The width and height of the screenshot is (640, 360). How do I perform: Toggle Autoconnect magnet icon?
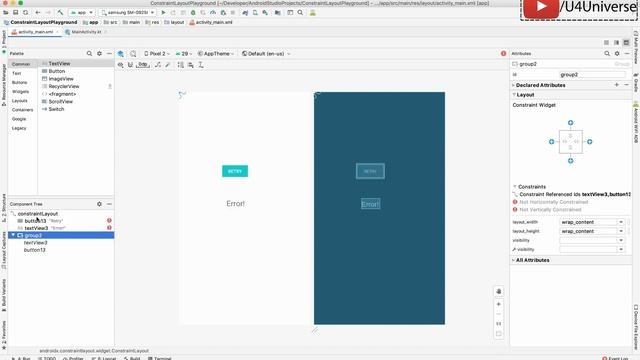(x=130, y=65)
